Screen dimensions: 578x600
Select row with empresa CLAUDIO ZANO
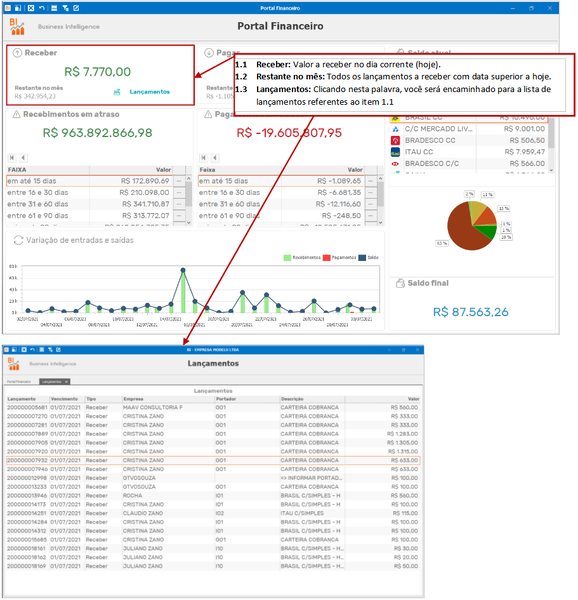click(213, 513)
